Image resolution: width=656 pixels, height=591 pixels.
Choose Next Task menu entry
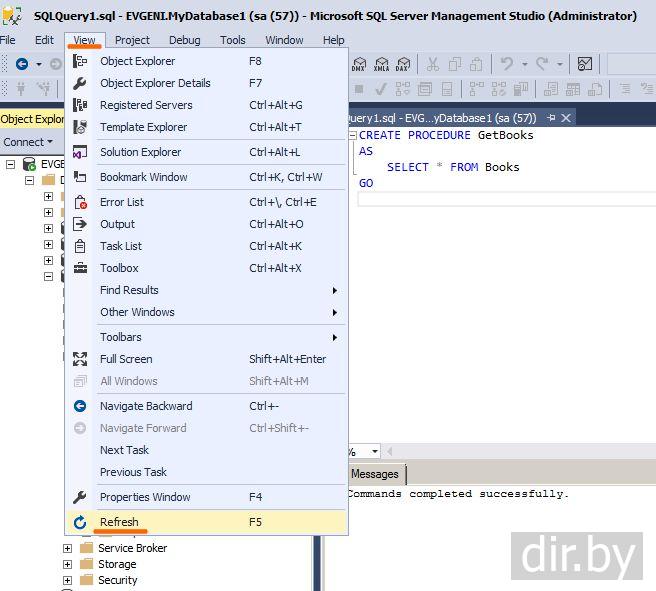point(207,450)
